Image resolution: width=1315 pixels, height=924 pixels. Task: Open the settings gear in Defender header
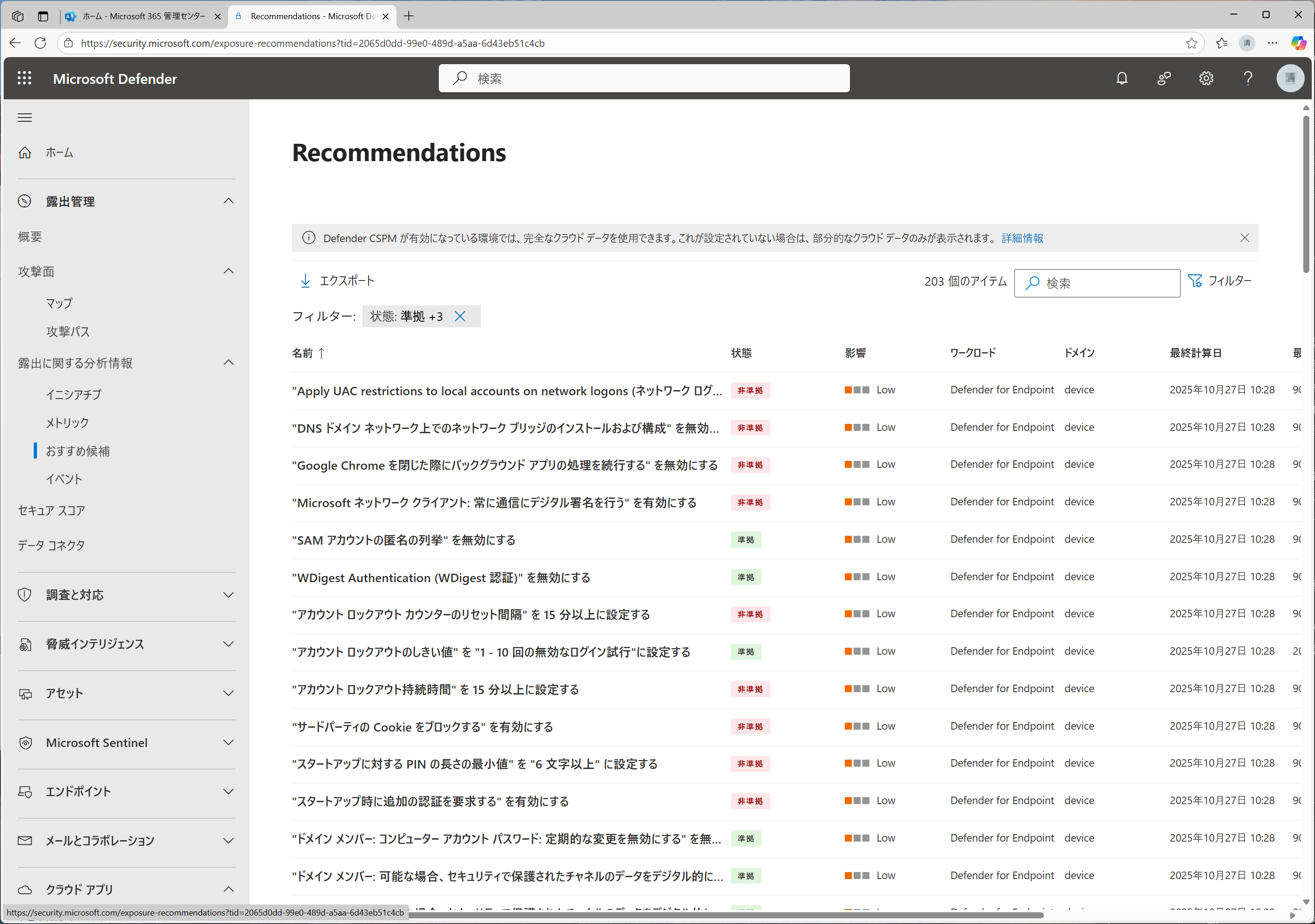point(1205,79)
